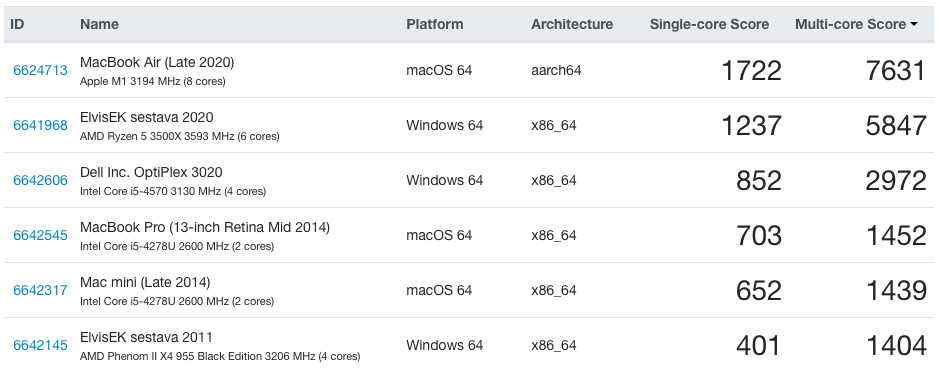Click the ID column header
The image size is (939, 373).
pos(17,25)
